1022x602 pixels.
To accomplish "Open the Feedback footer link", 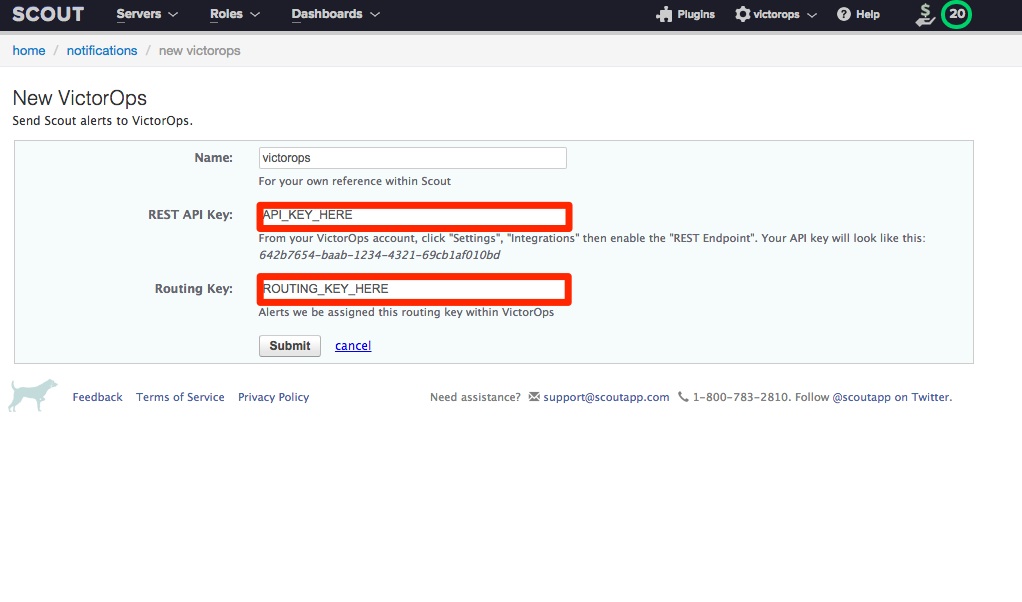I will (x=97, y=397).
